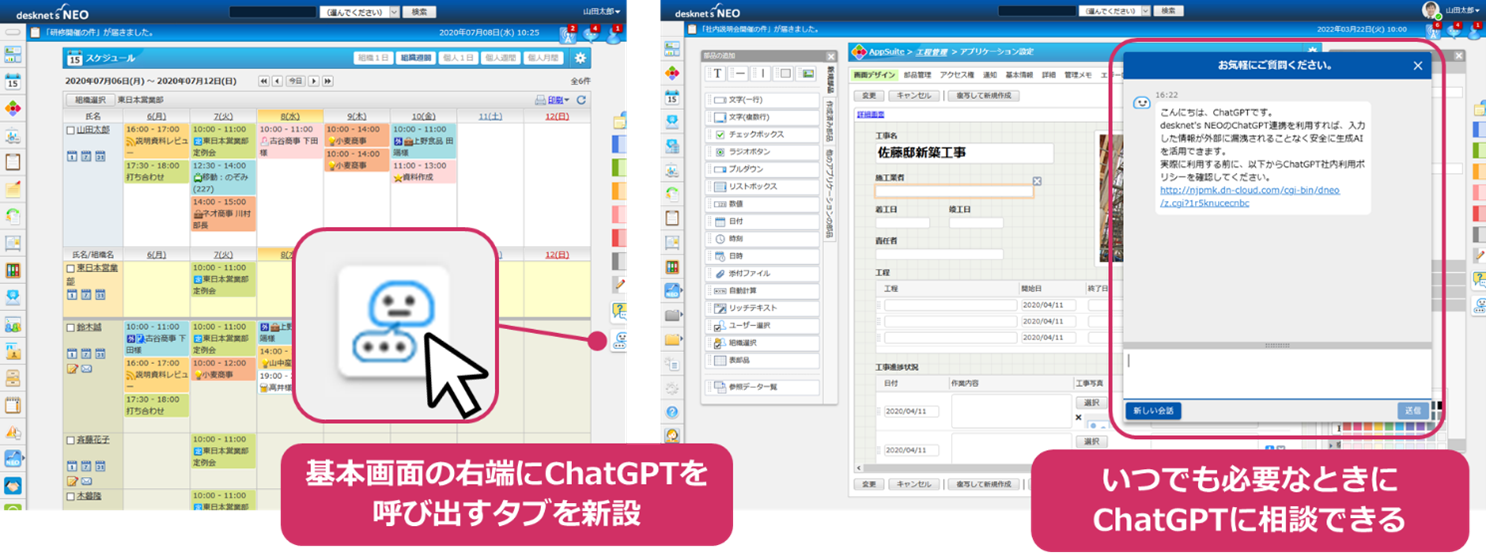Add リッチテキスト part from parts list
The image size is (1486, 560).
762,308
